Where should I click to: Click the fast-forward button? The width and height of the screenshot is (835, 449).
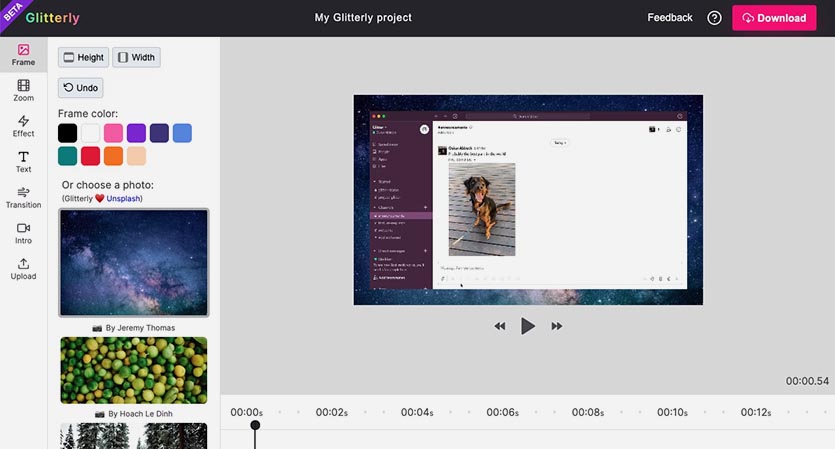tap(557, 326)
